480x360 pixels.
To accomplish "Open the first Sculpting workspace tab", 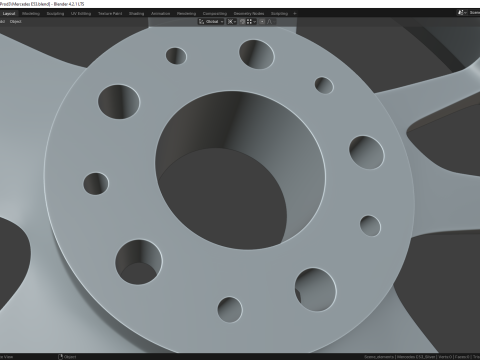I will click(55, 14).
